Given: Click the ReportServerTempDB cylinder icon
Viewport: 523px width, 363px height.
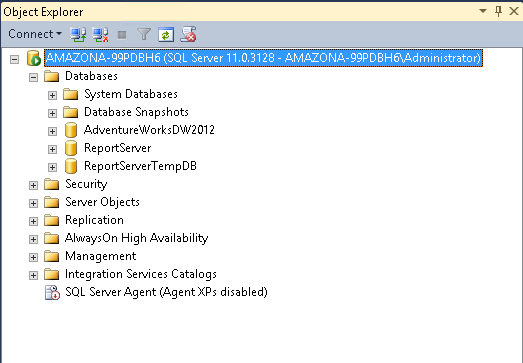Looking at the screenshot, I should point(71,166).
